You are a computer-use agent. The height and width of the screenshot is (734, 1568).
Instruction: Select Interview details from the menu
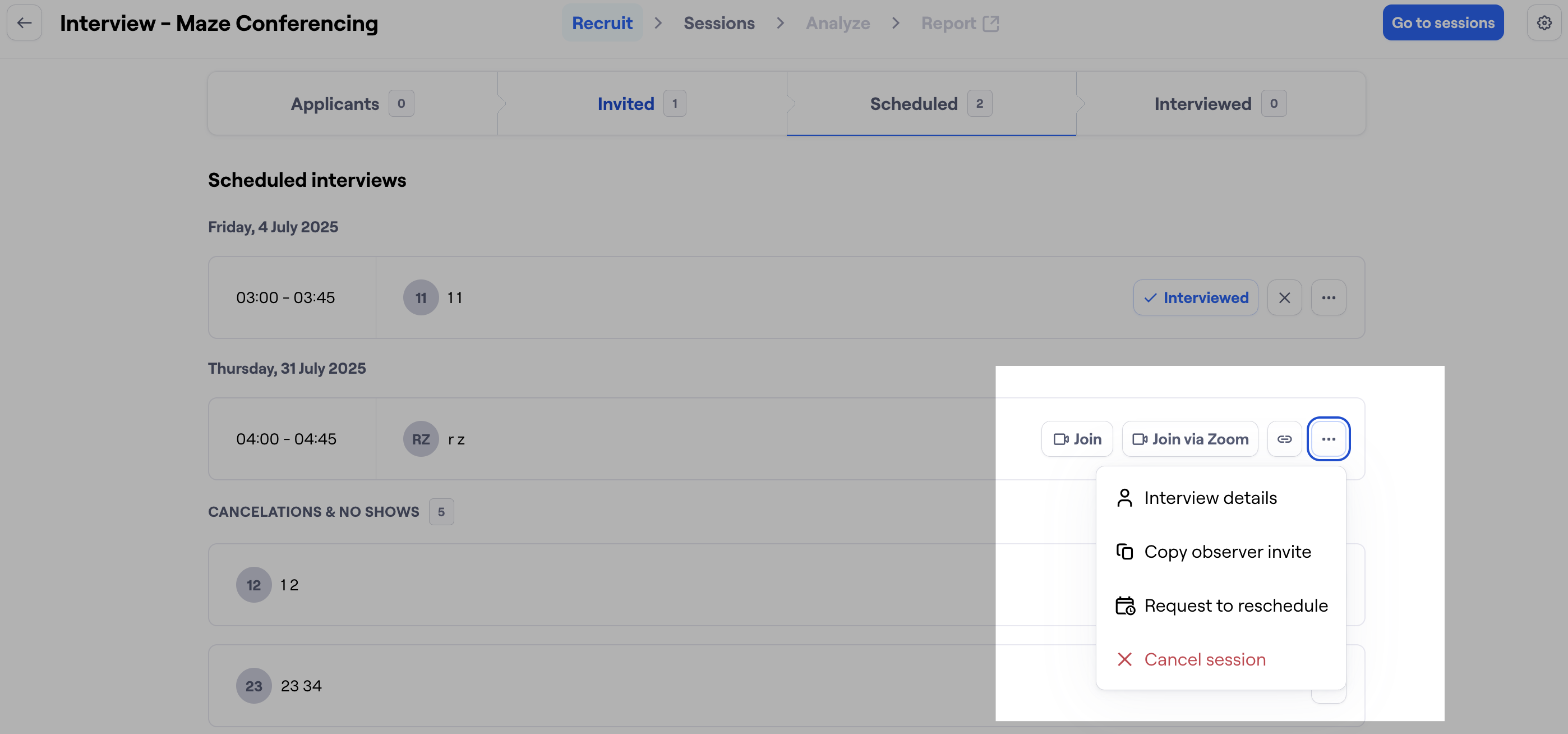(1210, 498)
